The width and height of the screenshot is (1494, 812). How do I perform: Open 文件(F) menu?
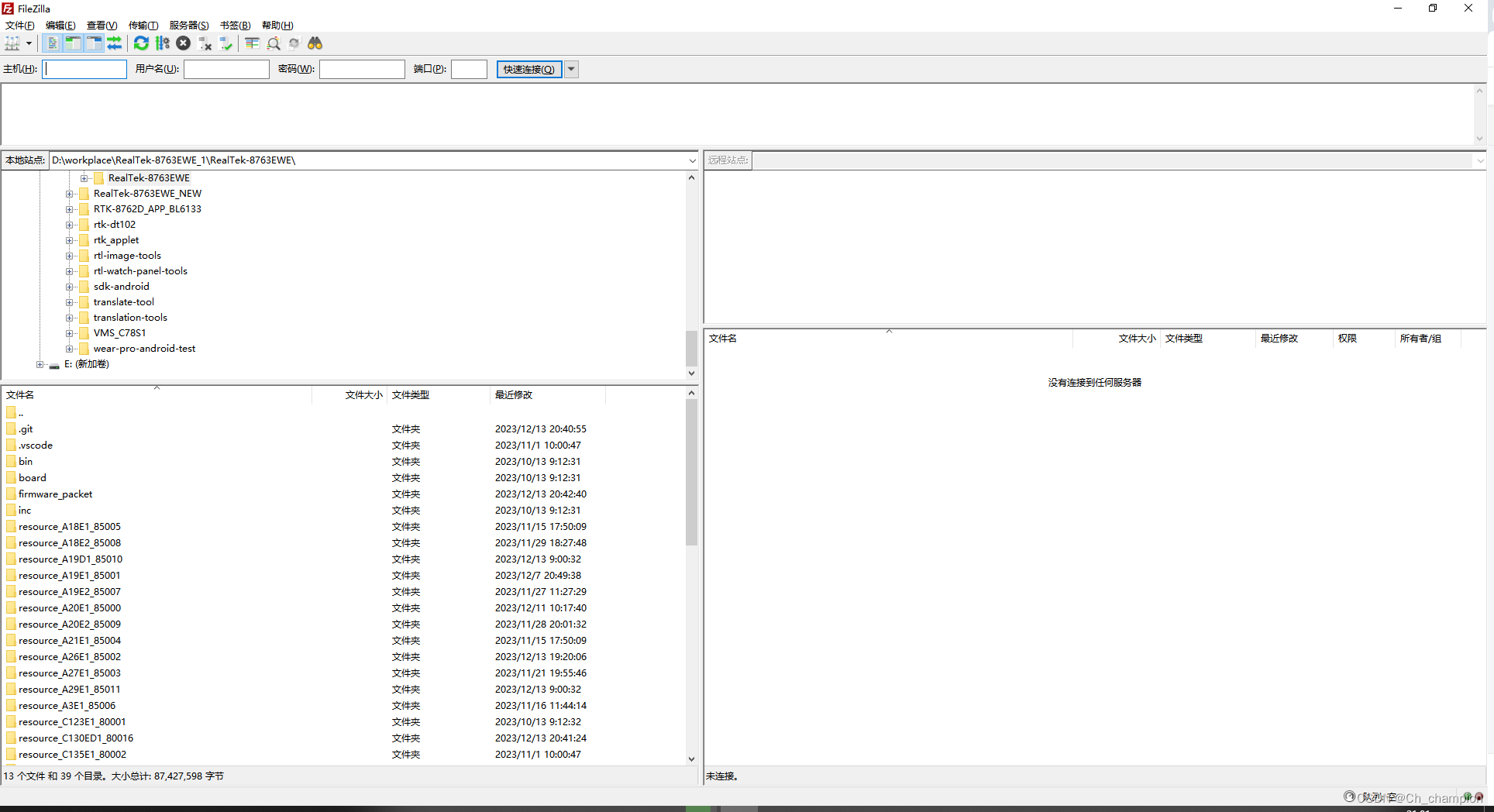click(19, 26)
